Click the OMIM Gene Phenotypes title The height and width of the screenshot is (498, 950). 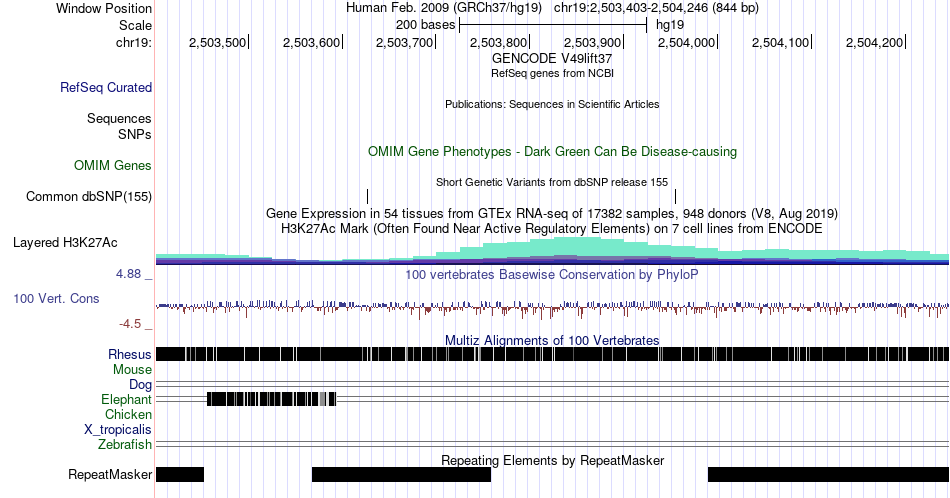tap(553, 151)
